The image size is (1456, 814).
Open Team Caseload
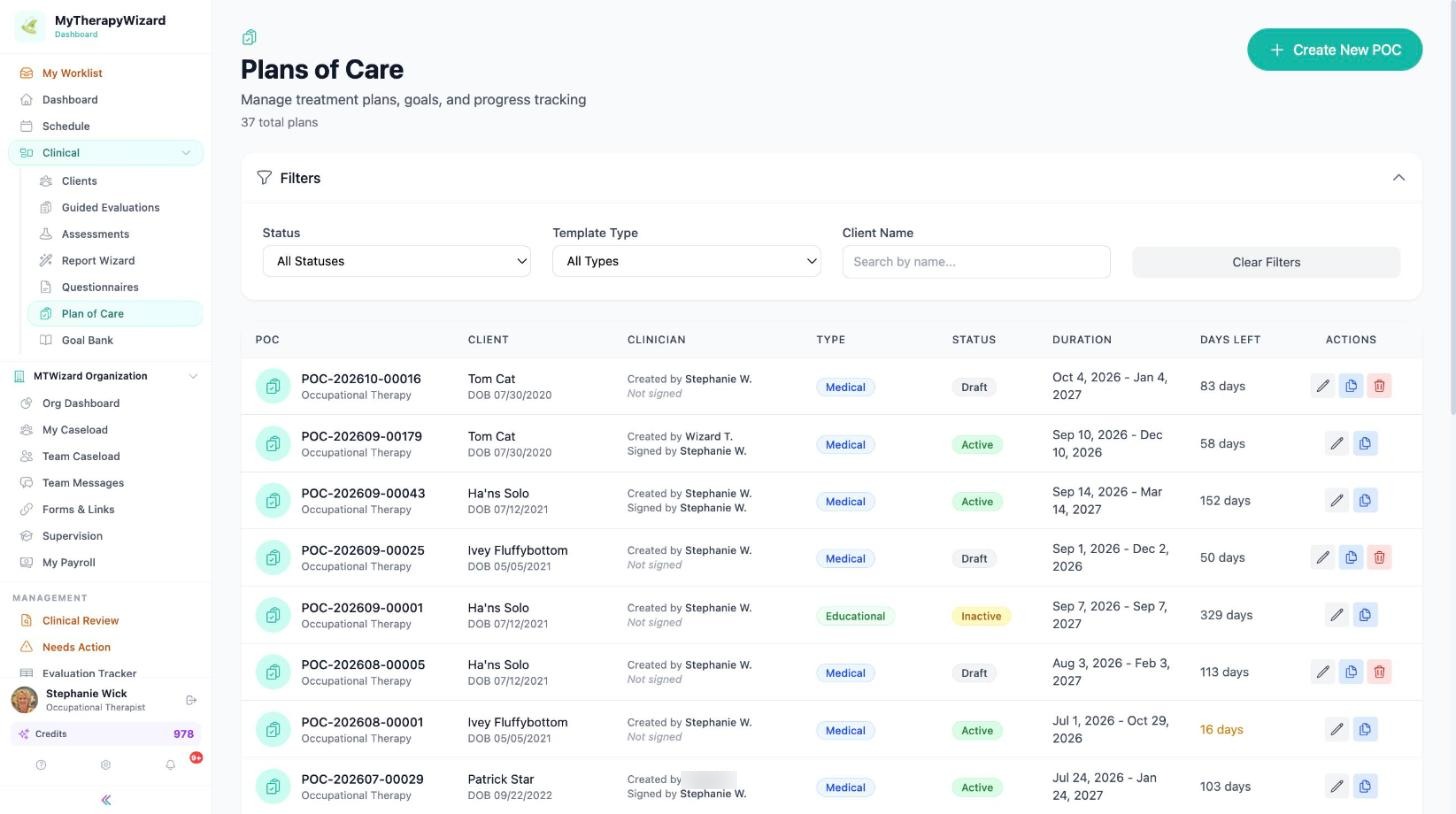[x=81, y=456]
